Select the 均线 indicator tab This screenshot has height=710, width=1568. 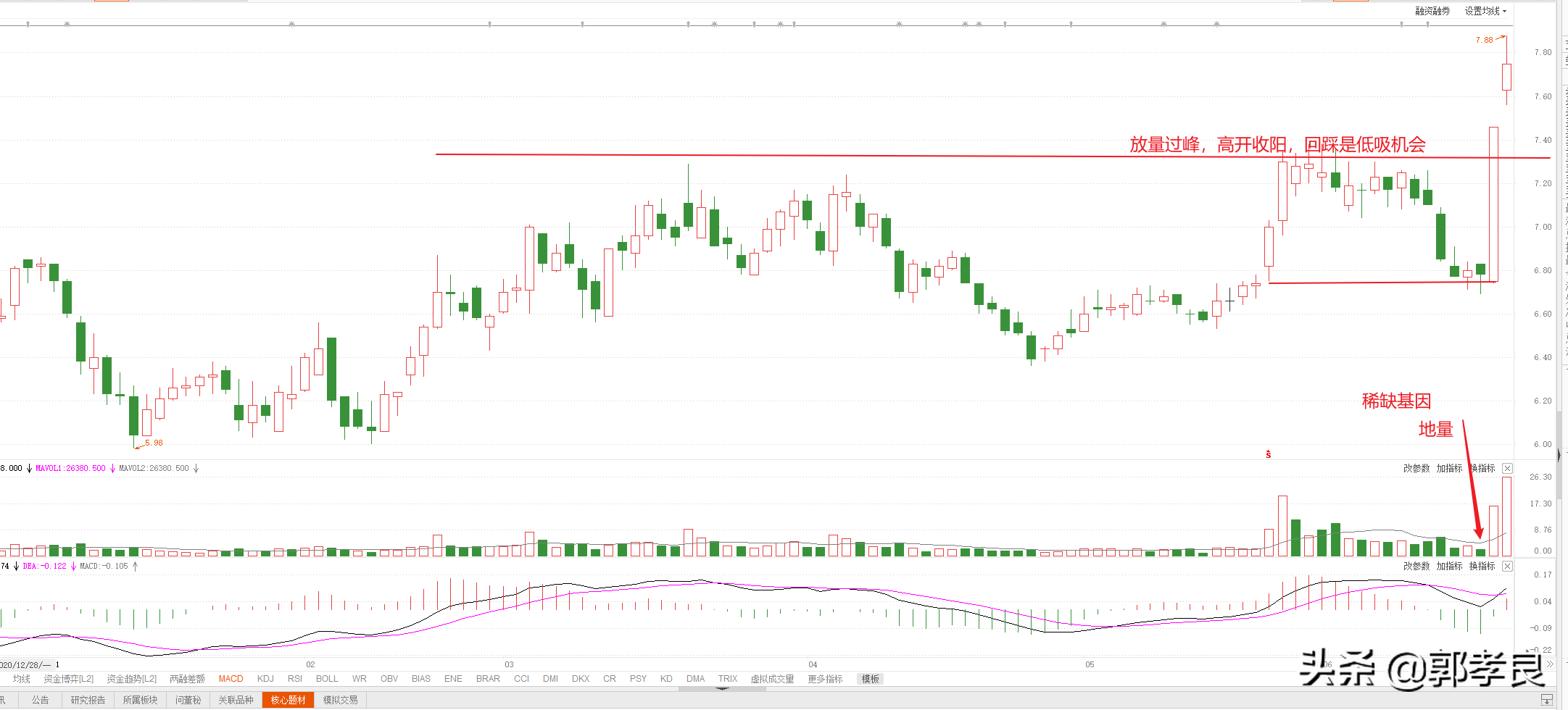coord(21,679)
